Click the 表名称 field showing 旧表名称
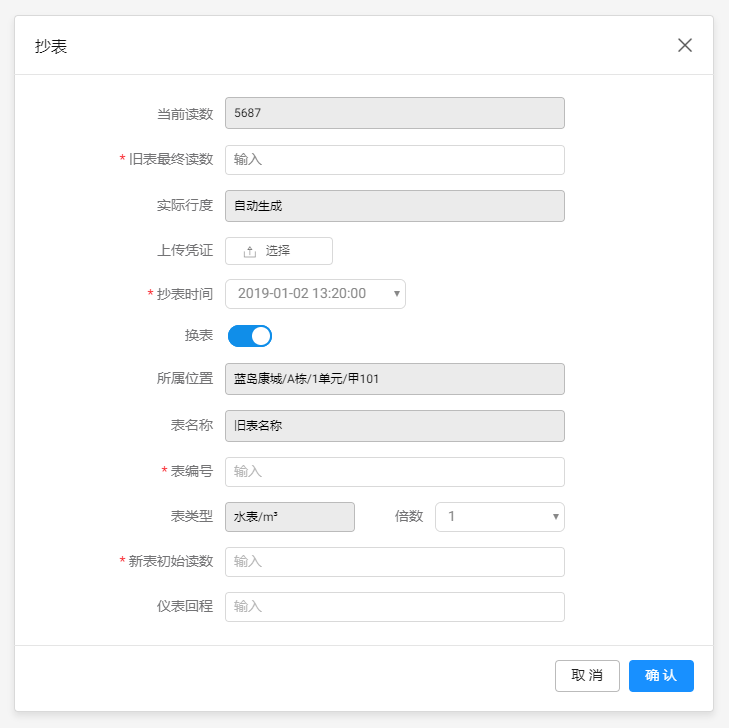Screen dimensions: 729x728 pyautogui.click(x=394, y=426)
